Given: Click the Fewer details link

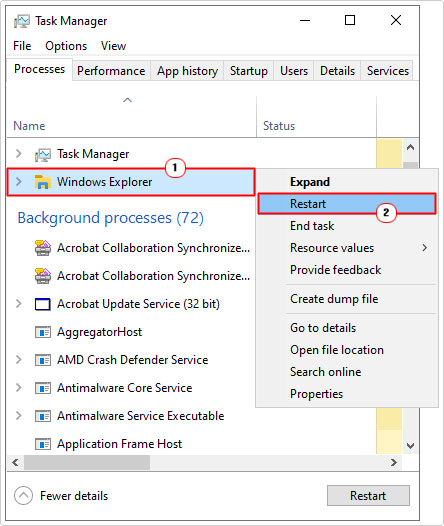Looking at the screenshot, I should pyautogui.click(x=74, y=496).
